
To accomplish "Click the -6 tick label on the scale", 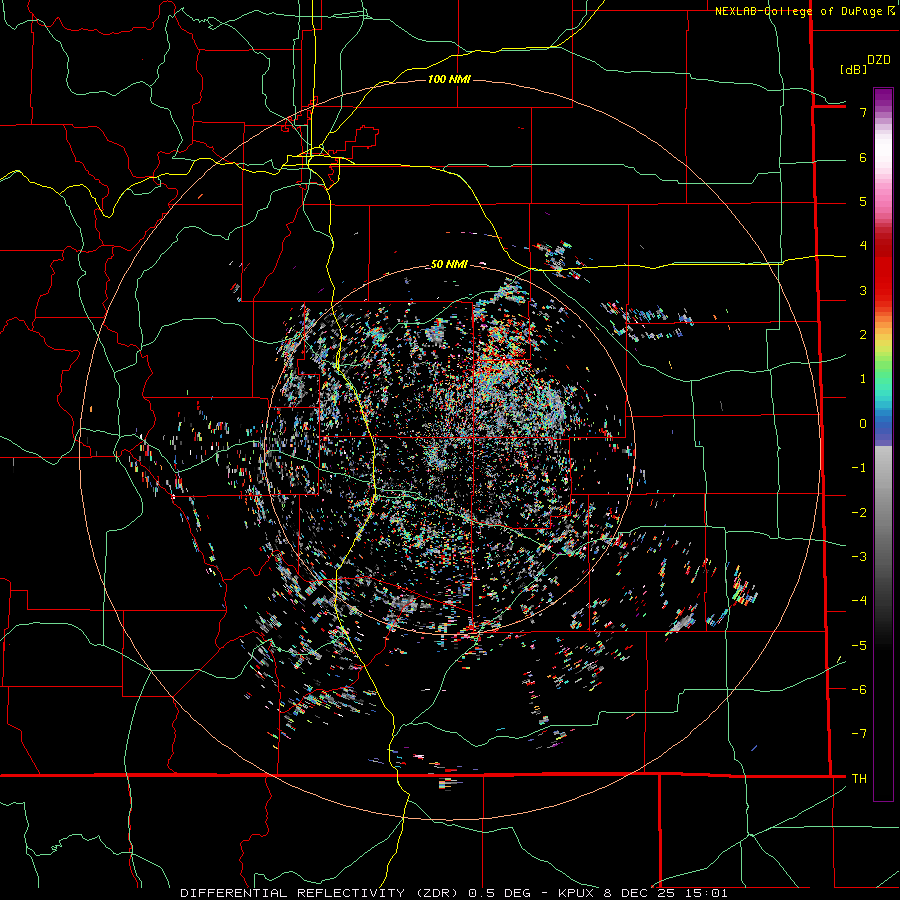I will point(859,690).
